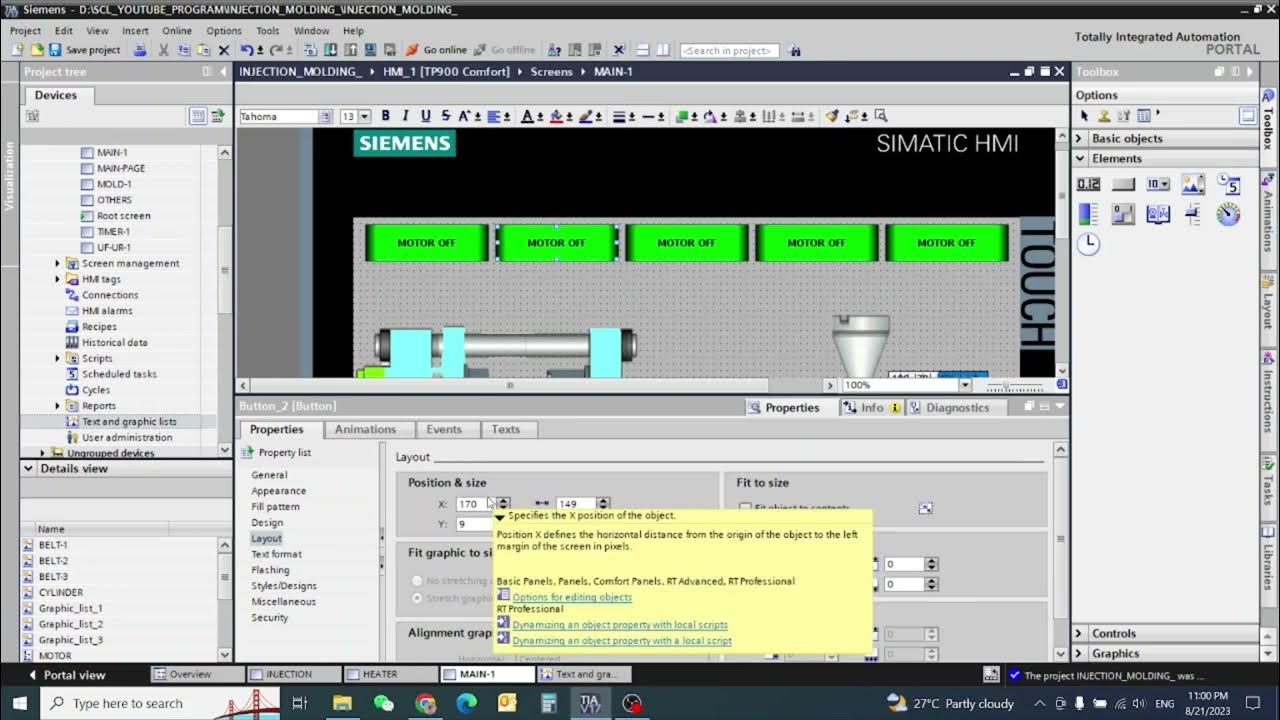
Task: Collapse Elements section in Toolbox
Action: pos(1080,158)
